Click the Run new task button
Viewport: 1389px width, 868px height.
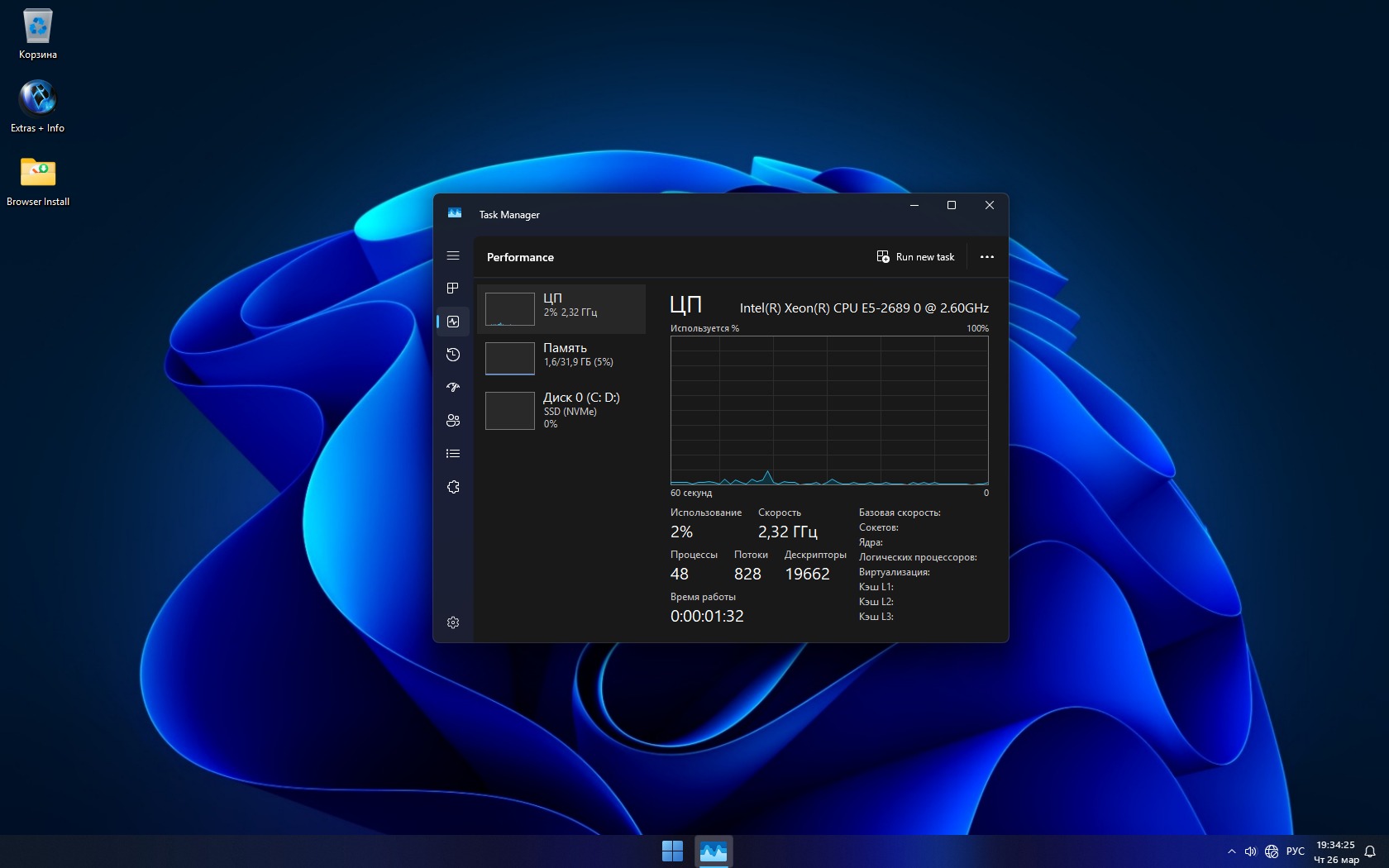coord(915,257)
